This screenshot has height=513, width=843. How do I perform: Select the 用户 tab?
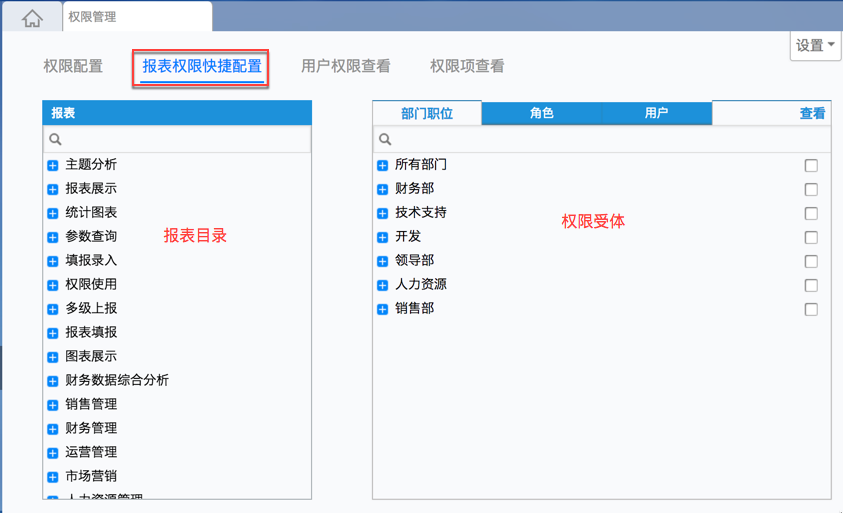656,113
